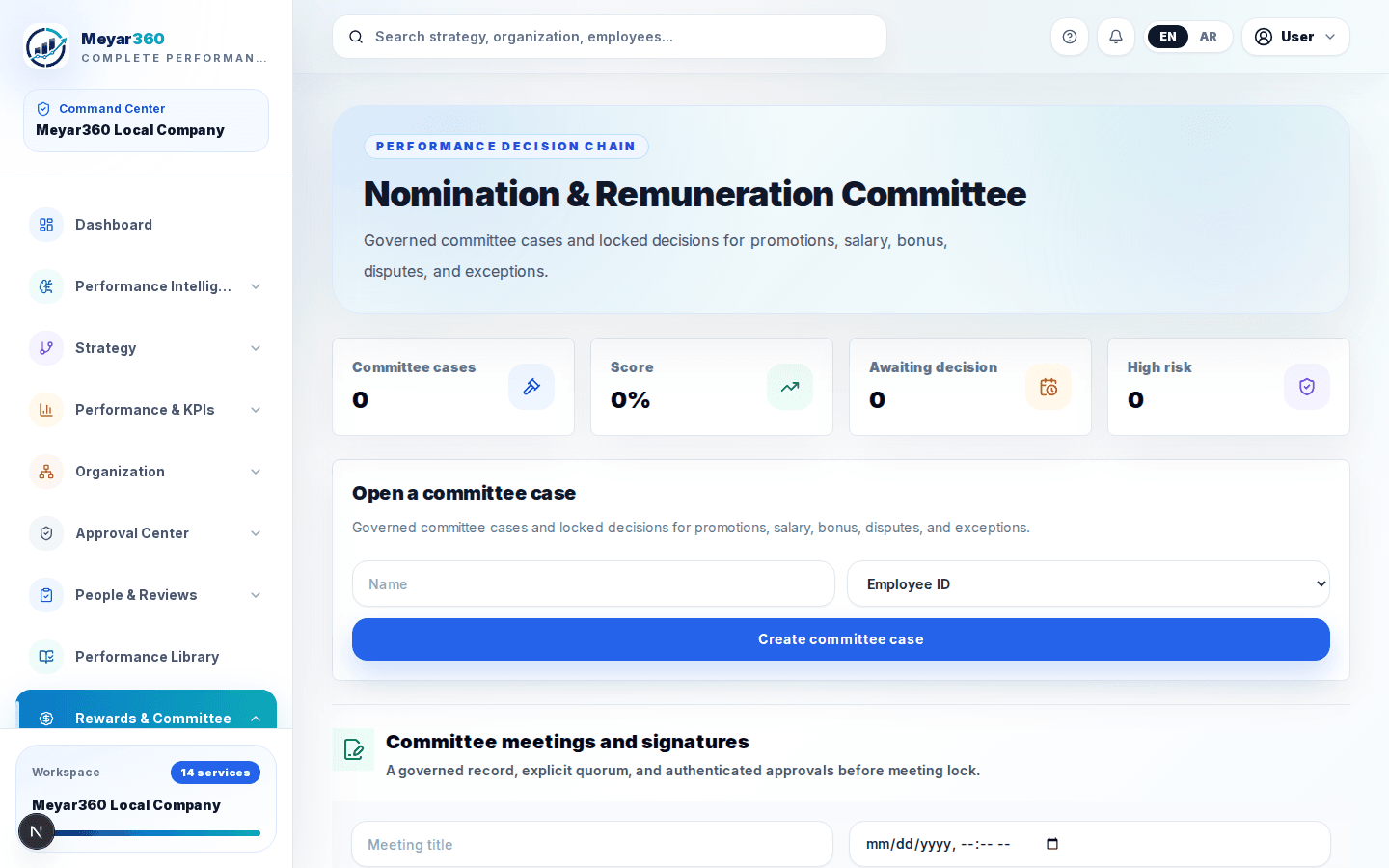Open the help question-mark icon

tap(1070, 37)
